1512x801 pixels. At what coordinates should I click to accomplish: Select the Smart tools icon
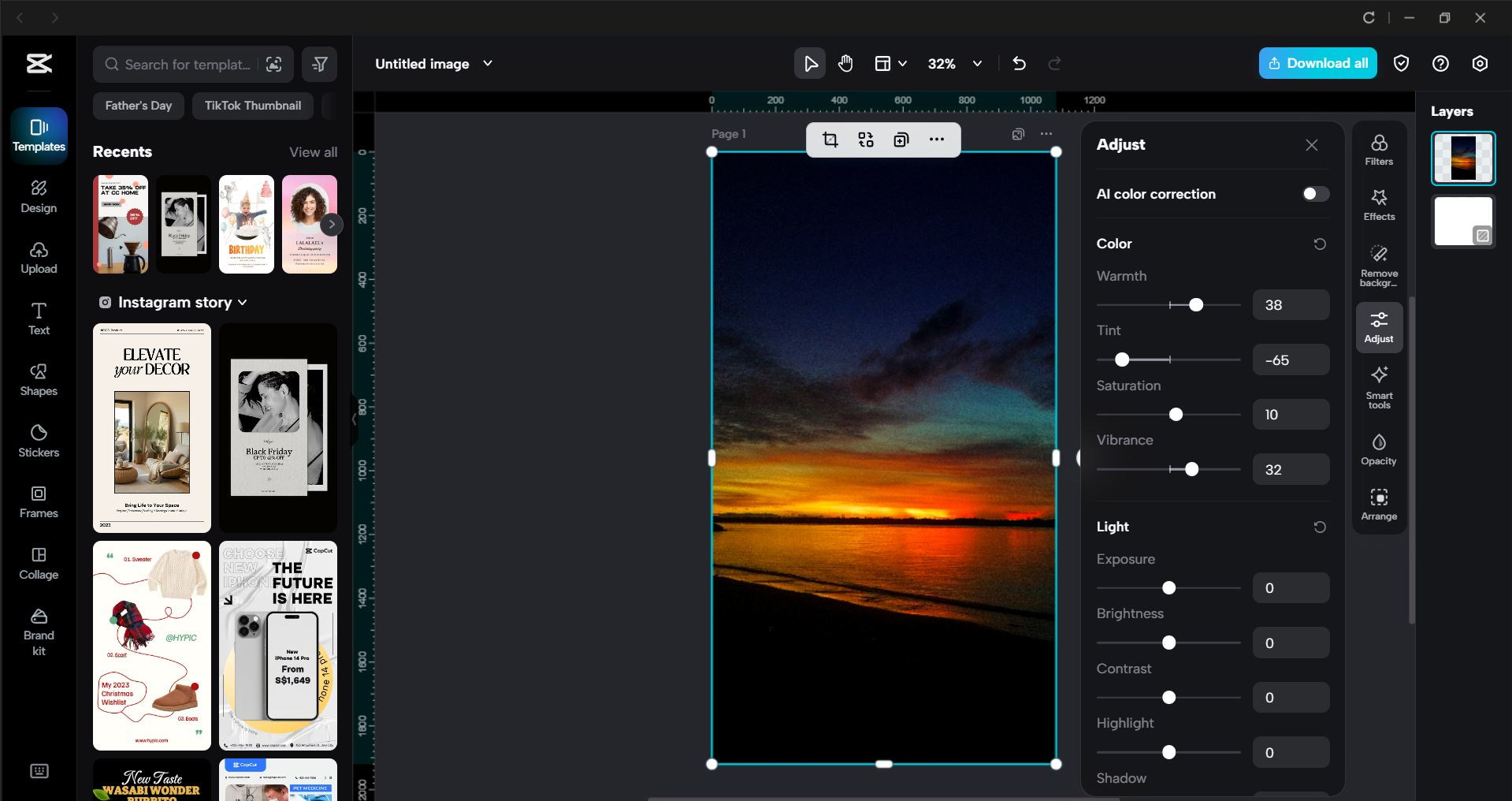pyautogui.click(x=1378, y=386)
